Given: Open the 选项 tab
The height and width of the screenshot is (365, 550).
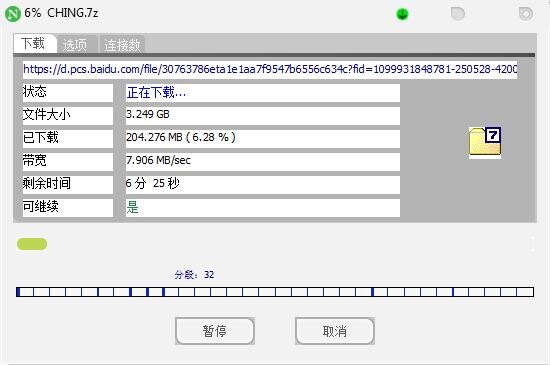Looking at the screenshot, I should [76, 45].
